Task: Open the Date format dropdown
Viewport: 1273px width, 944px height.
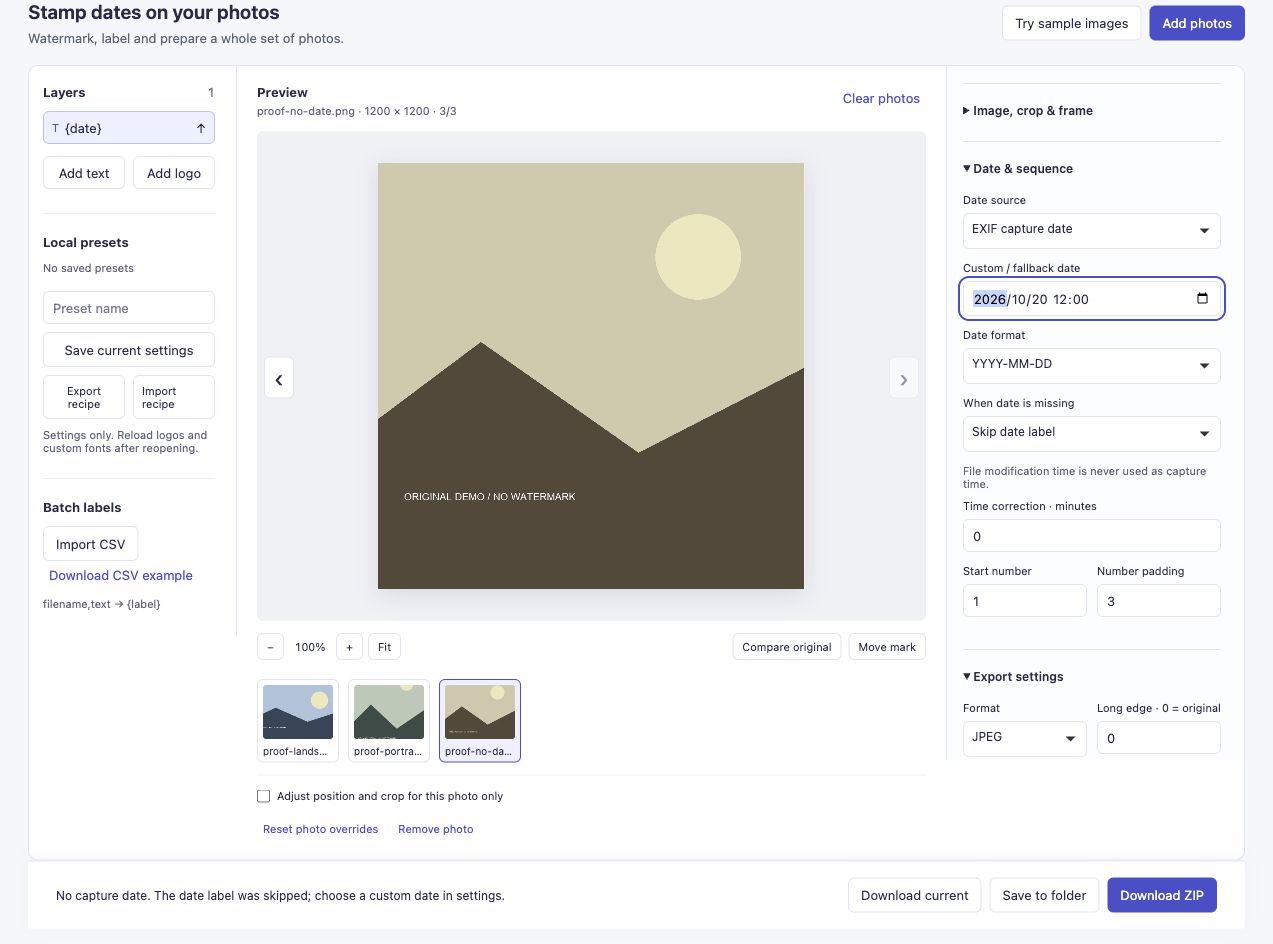Action: point(1091,365)
